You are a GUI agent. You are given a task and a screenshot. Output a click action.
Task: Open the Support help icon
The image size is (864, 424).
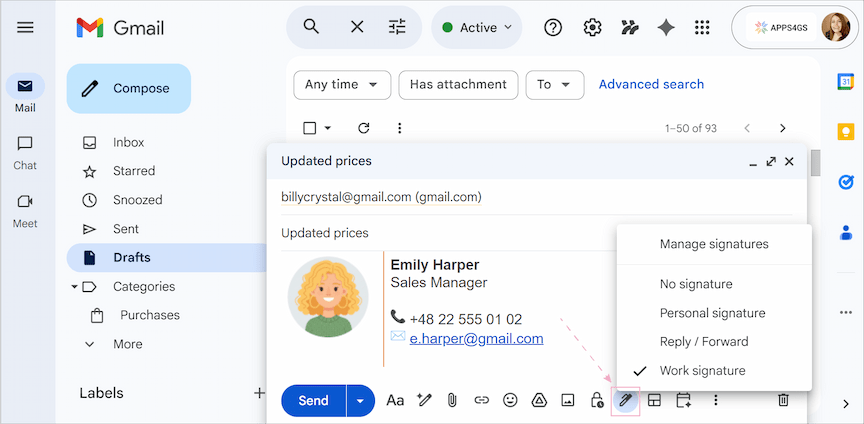pyautogui.click(x=553, y=28)
